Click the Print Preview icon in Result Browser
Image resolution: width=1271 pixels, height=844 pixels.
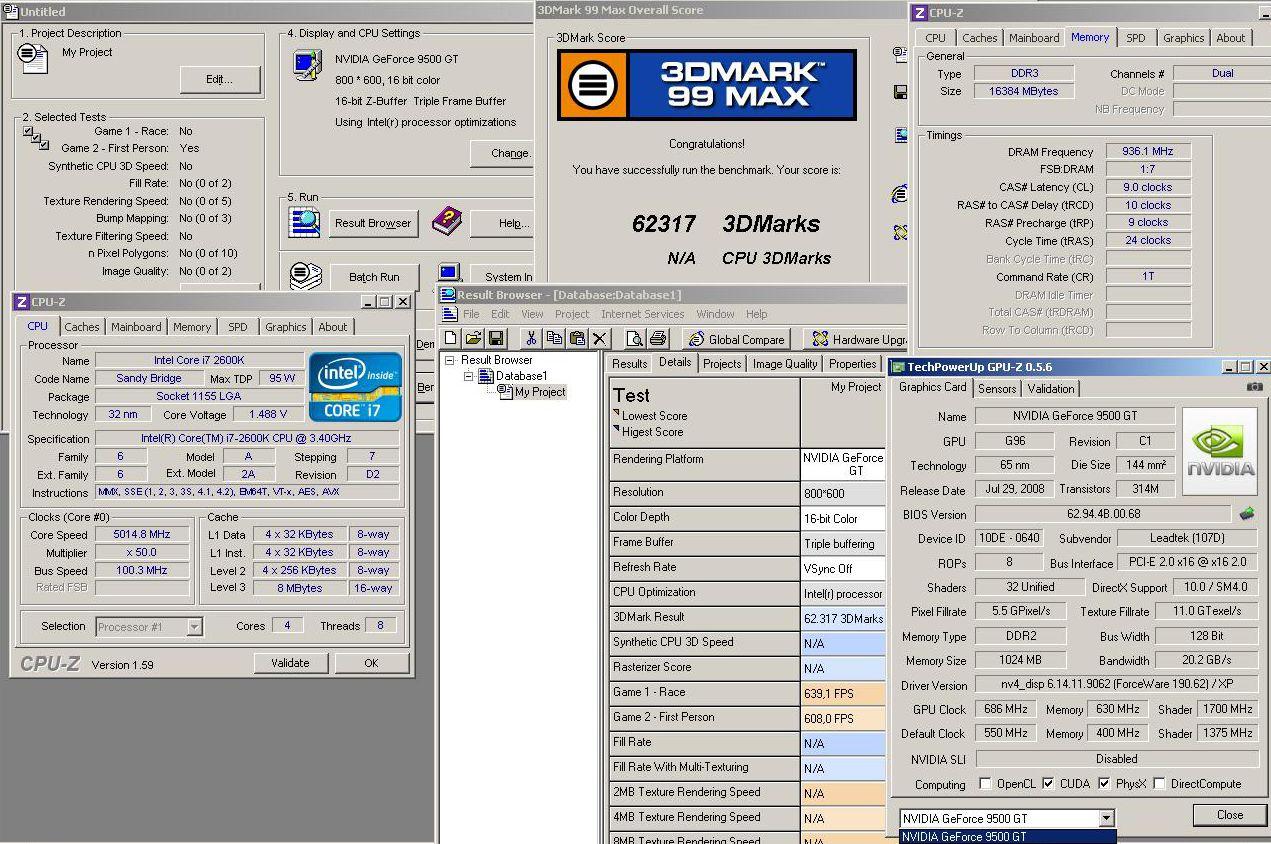(635, 339)
